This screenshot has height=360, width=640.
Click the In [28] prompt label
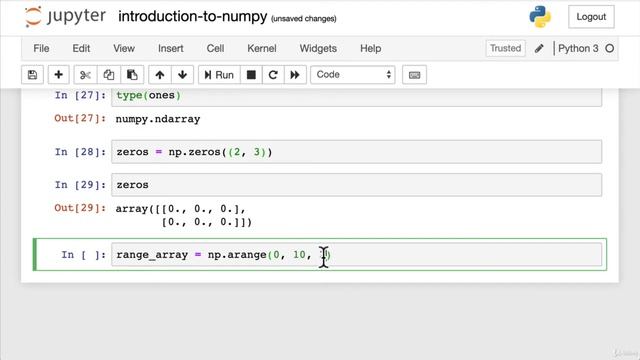click(80, 152)
